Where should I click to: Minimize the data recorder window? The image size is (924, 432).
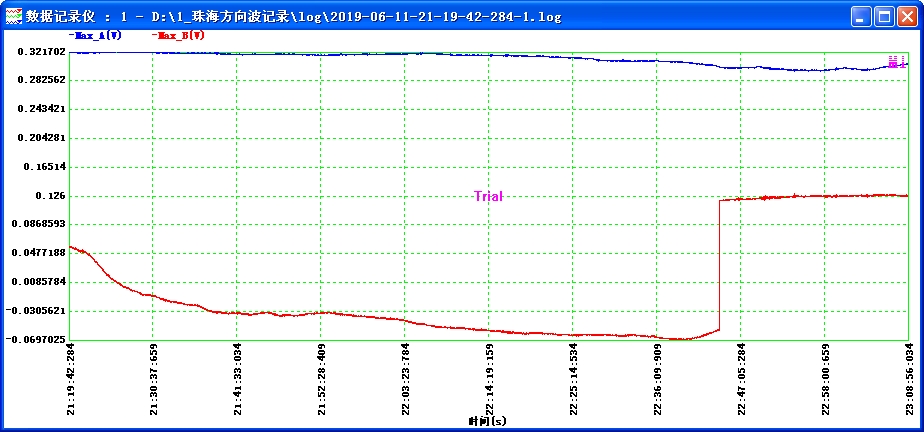[x=862, y=16]
